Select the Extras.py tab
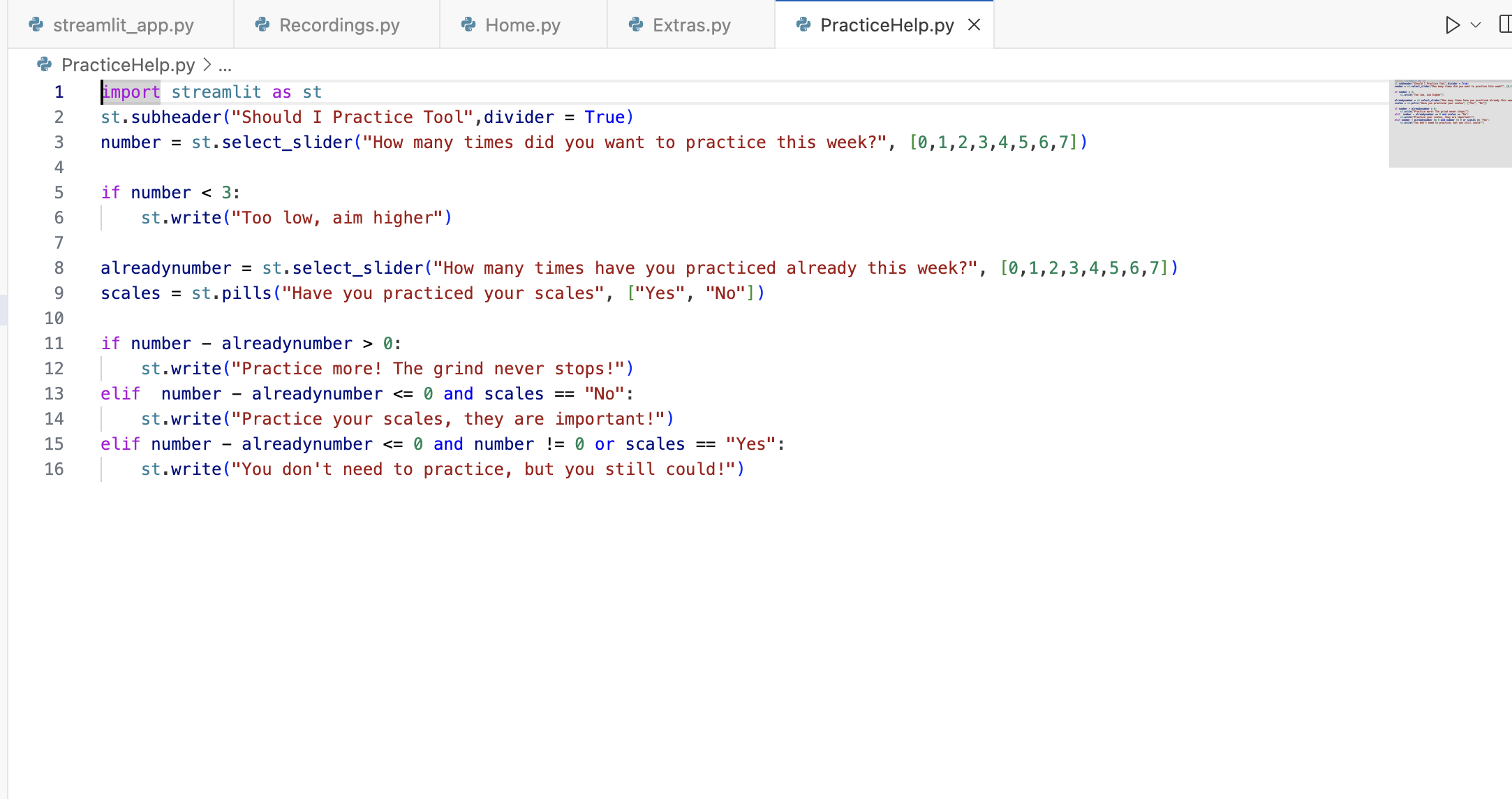 pos(691,25)
